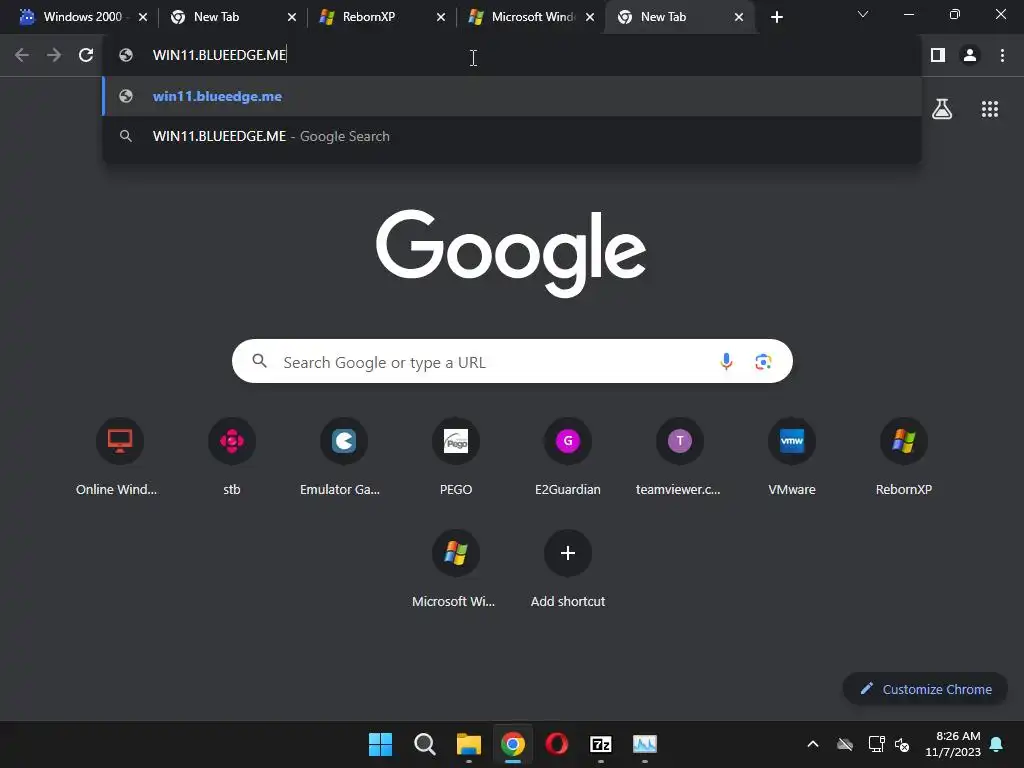Image resolution: width=1024 pixels, height=768 pixels.
Task: Close the active New Tab
Action: [x=739, y=17]
